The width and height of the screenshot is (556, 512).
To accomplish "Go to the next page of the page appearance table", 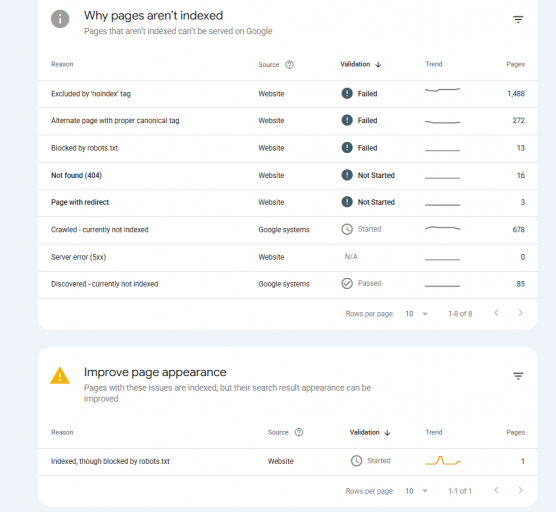I will [521, 490].
